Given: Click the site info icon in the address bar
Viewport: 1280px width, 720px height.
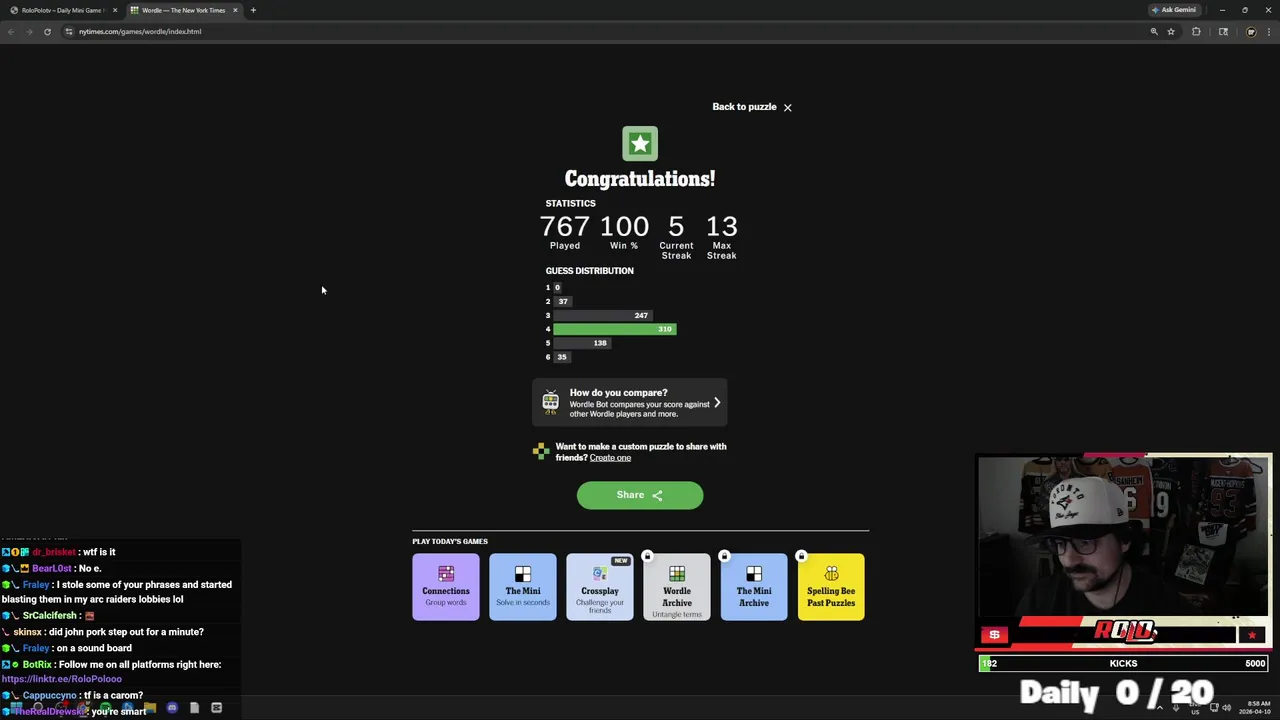Looking at the screenshot, I should [69, 31].
